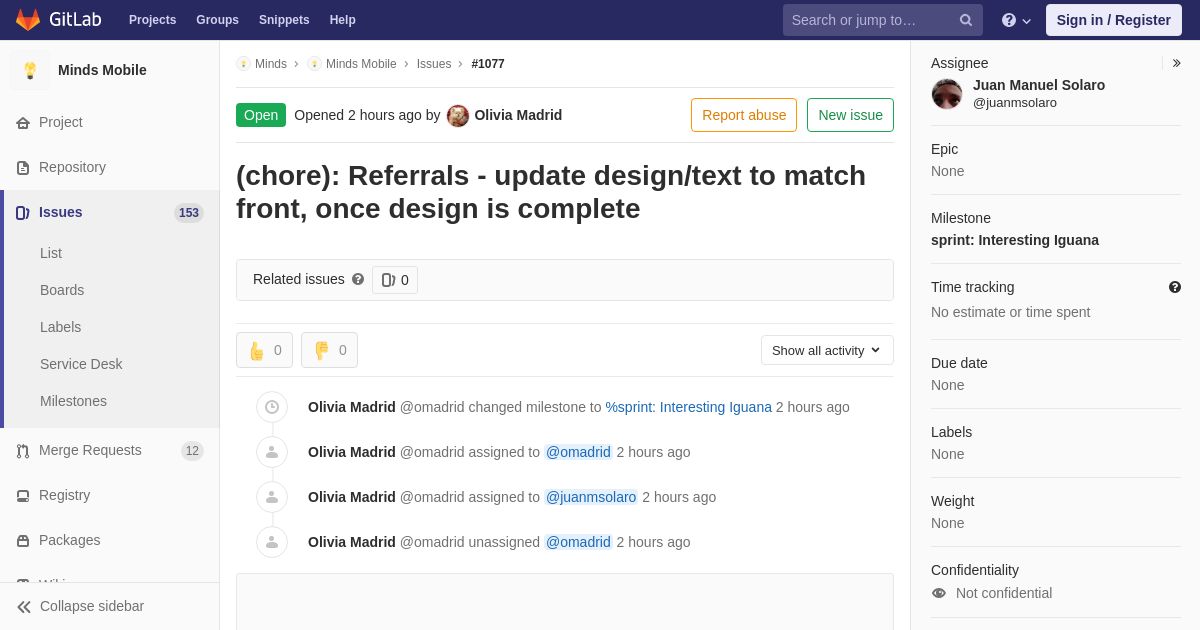1200x630 pixels.
Task: Click Related issues help icon
Action: click(358, 280)
